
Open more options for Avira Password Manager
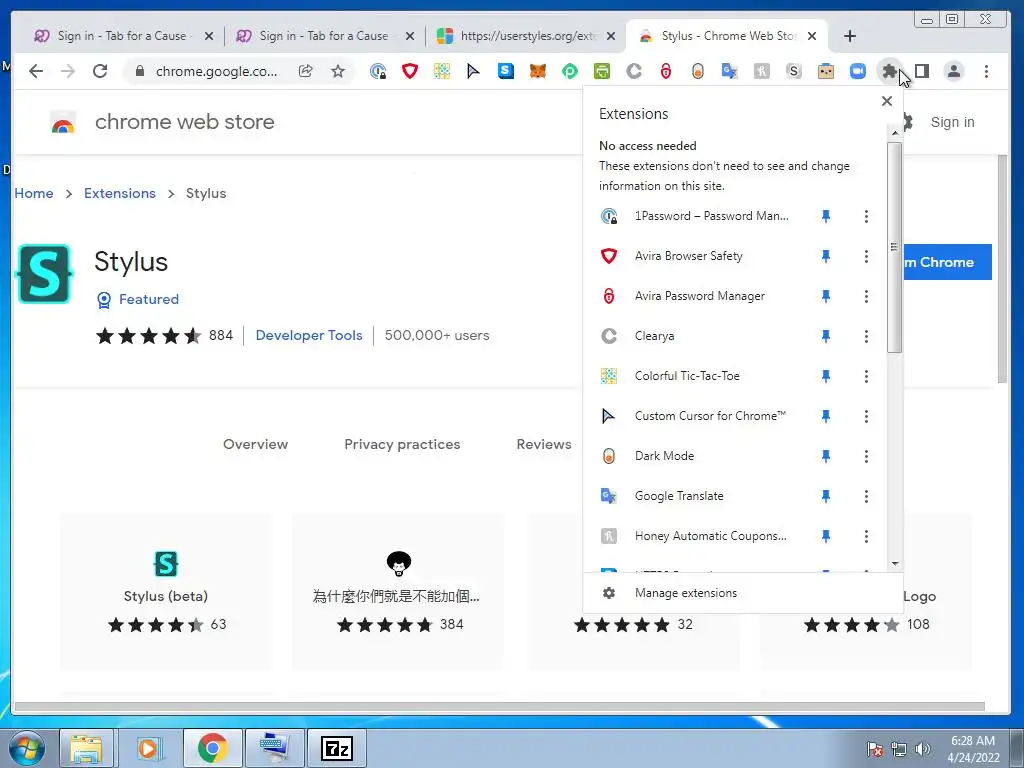[x=866, y=296]
